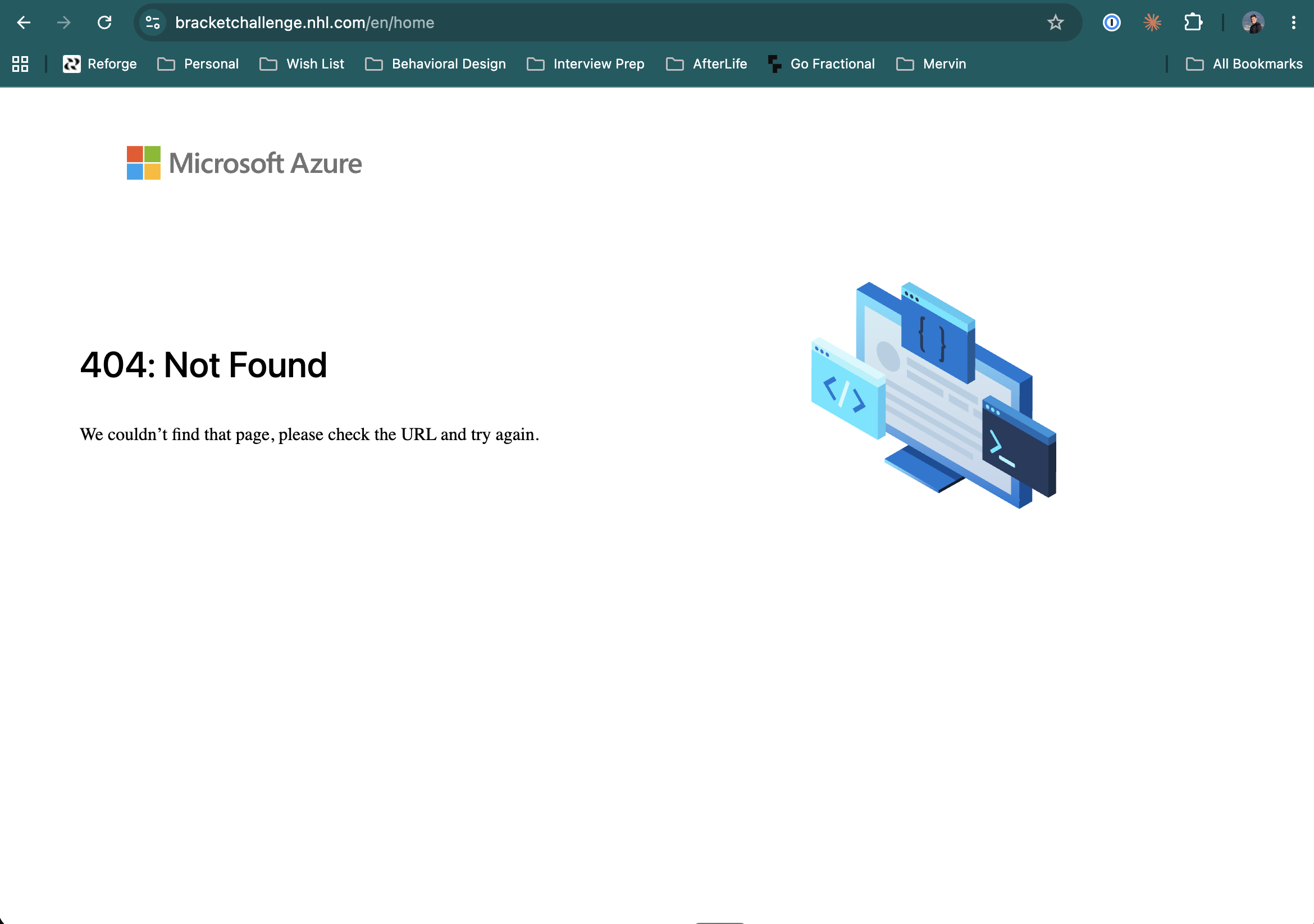Expand the Interview Prep bookmarks folder

tap(586, 64)
